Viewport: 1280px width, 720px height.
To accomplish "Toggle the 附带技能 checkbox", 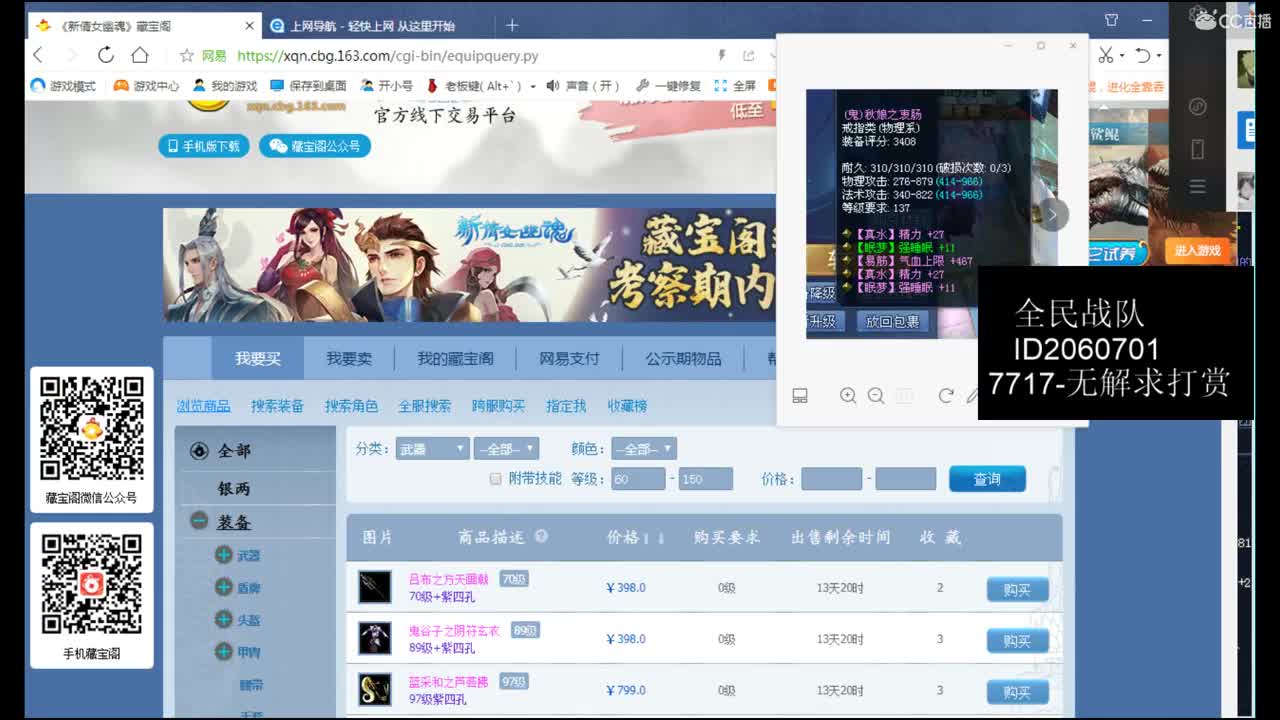I will coord(495,479).
